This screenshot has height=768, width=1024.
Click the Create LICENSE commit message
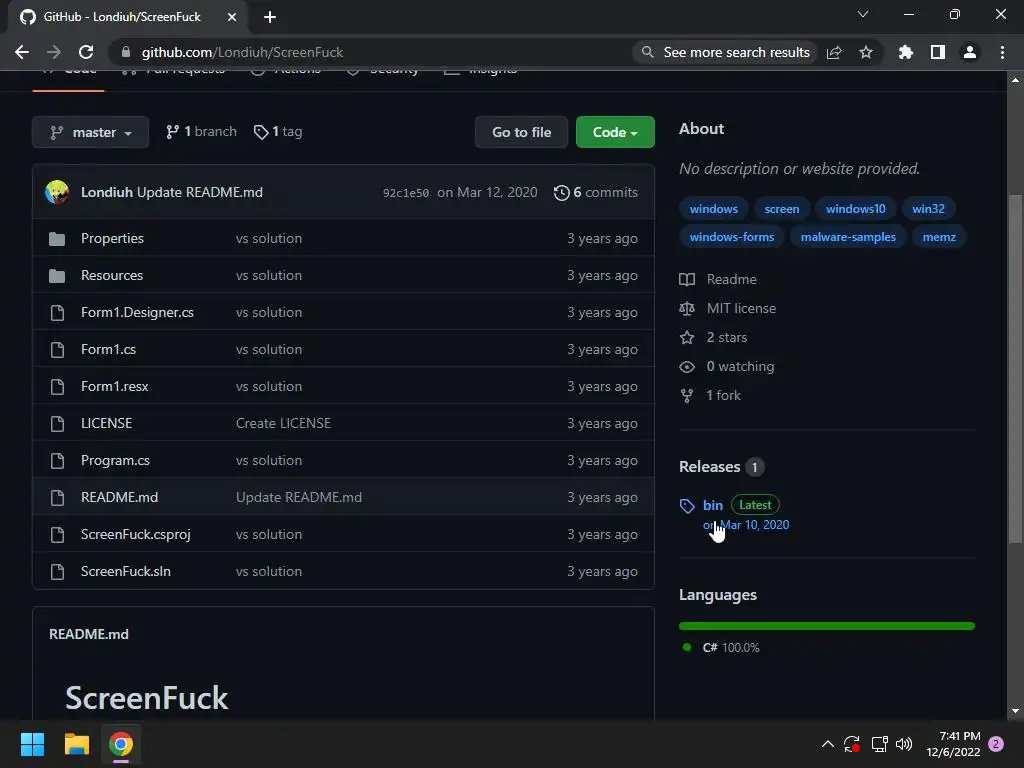point(283,423)
